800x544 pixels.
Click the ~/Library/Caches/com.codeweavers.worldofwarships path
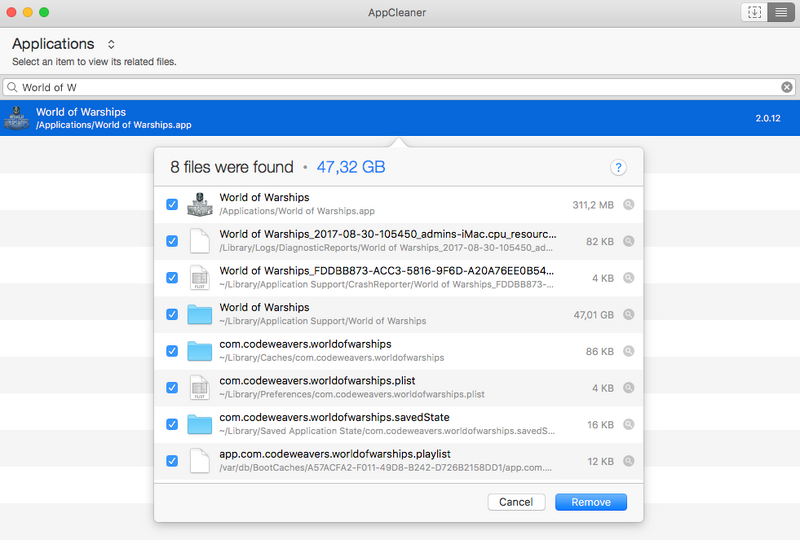332,358
